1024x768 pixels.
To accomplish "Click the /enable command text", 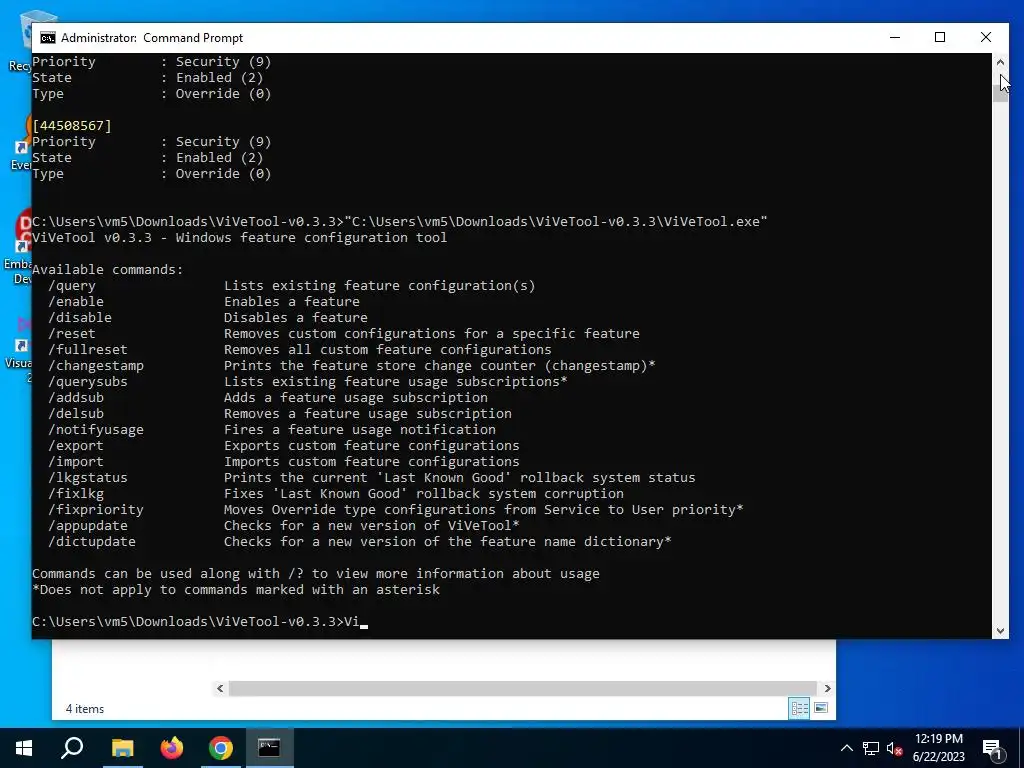I will (76, 302).
